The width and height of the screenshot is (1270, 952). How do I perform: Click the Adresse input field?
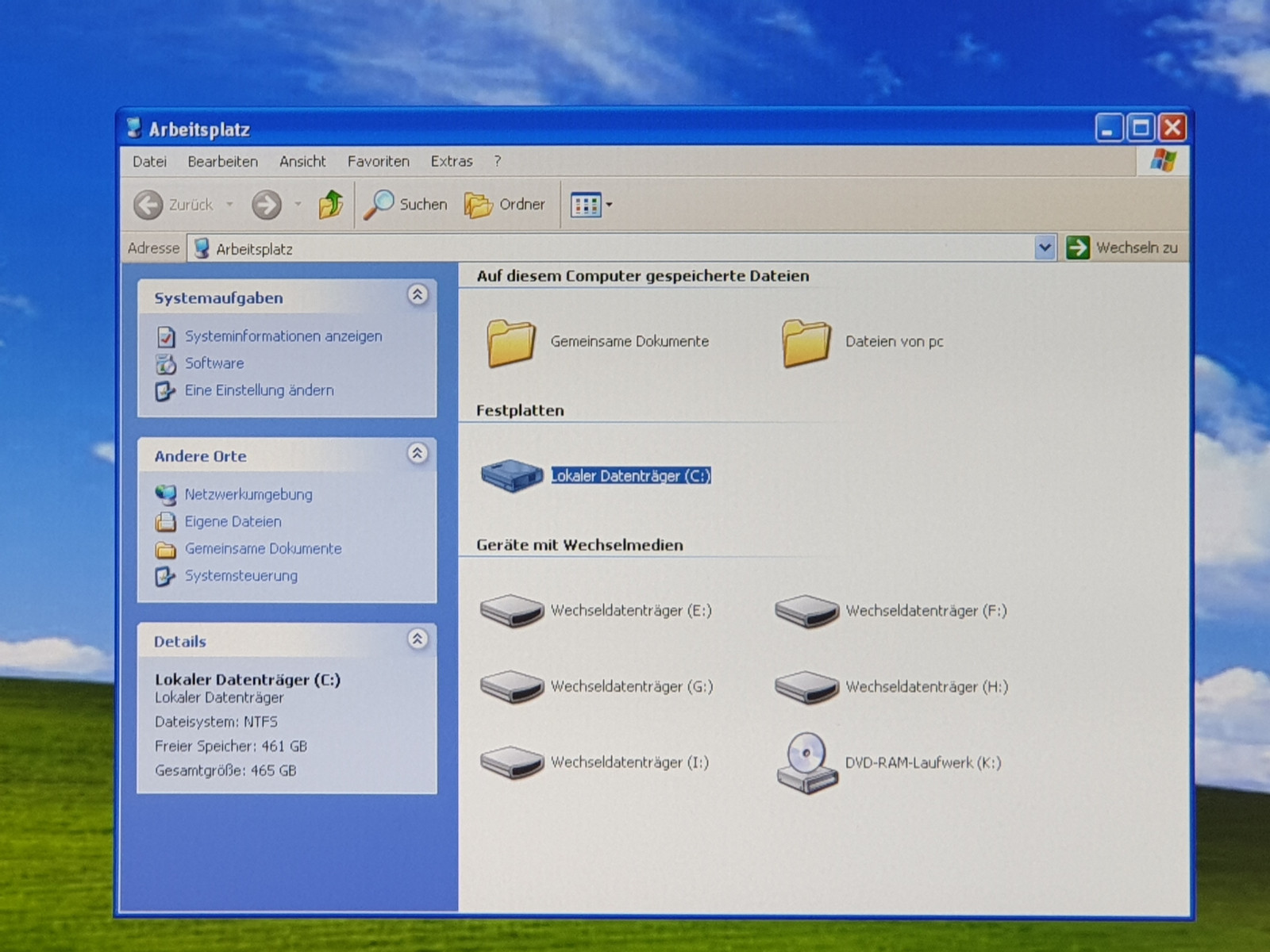(x=611, y=249)
